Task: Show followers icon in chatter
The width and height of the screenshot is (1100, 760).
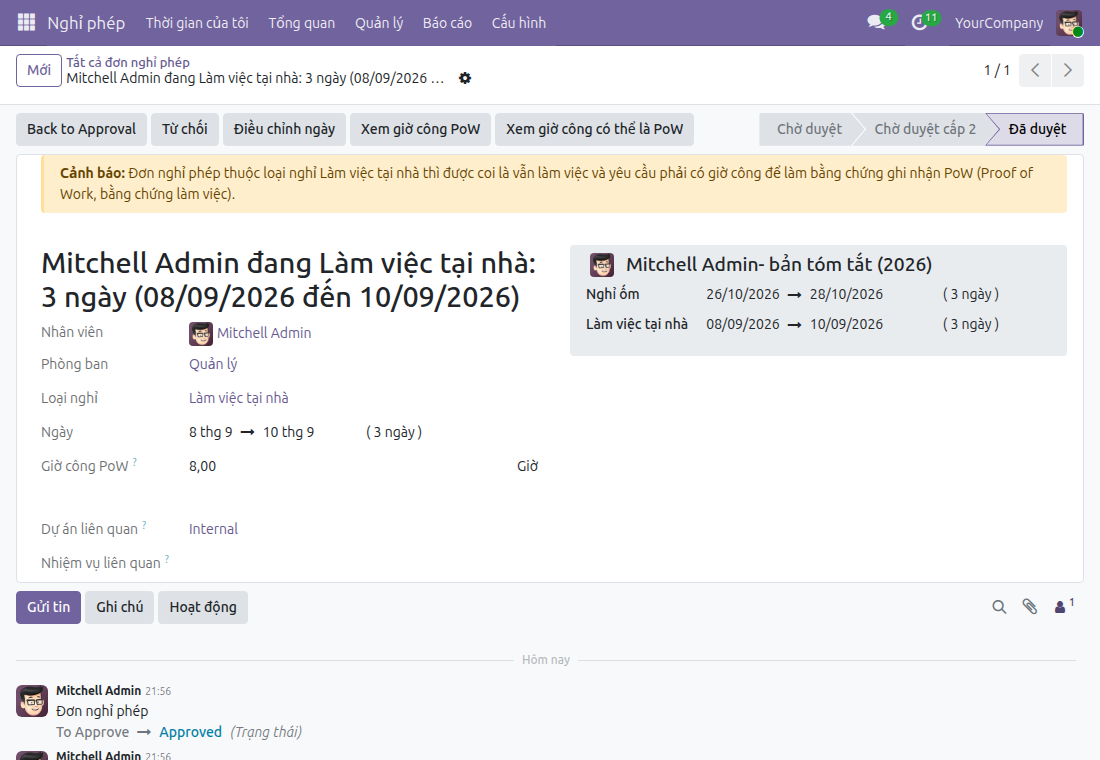Action: point(1064,606)
